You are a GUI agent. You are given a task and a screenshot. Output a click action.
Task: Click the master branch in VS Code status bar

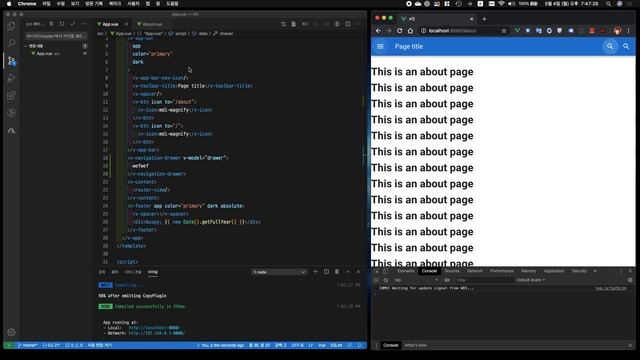[x=27, y=345]
